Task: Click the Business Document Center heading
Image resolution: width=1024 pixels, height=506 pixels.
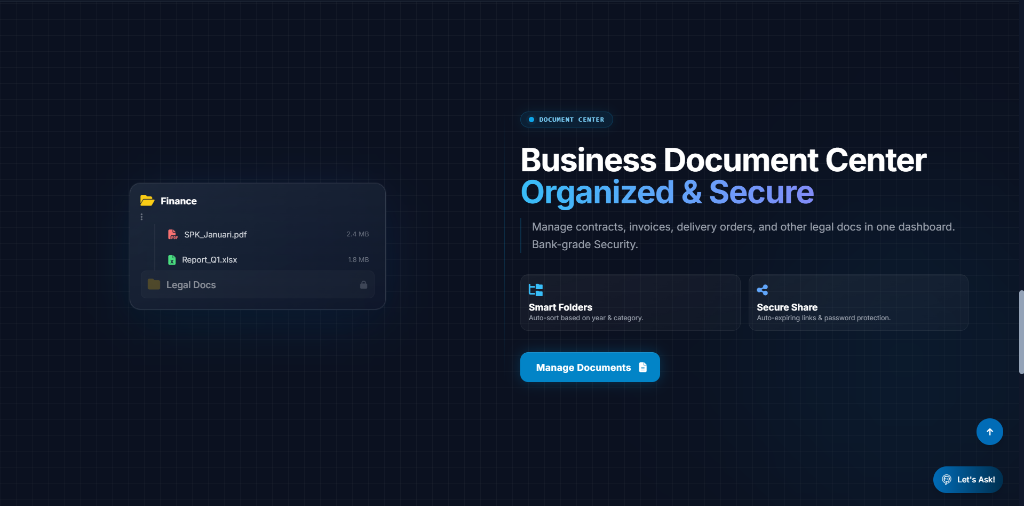Action: click(724, 160)
